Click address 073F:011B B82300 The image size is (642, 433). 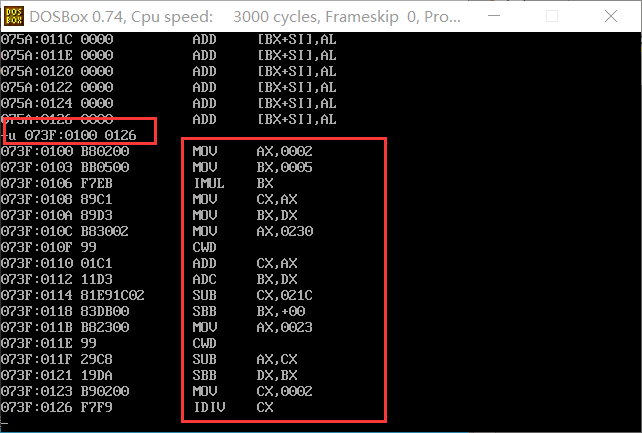tap(65, 327)
